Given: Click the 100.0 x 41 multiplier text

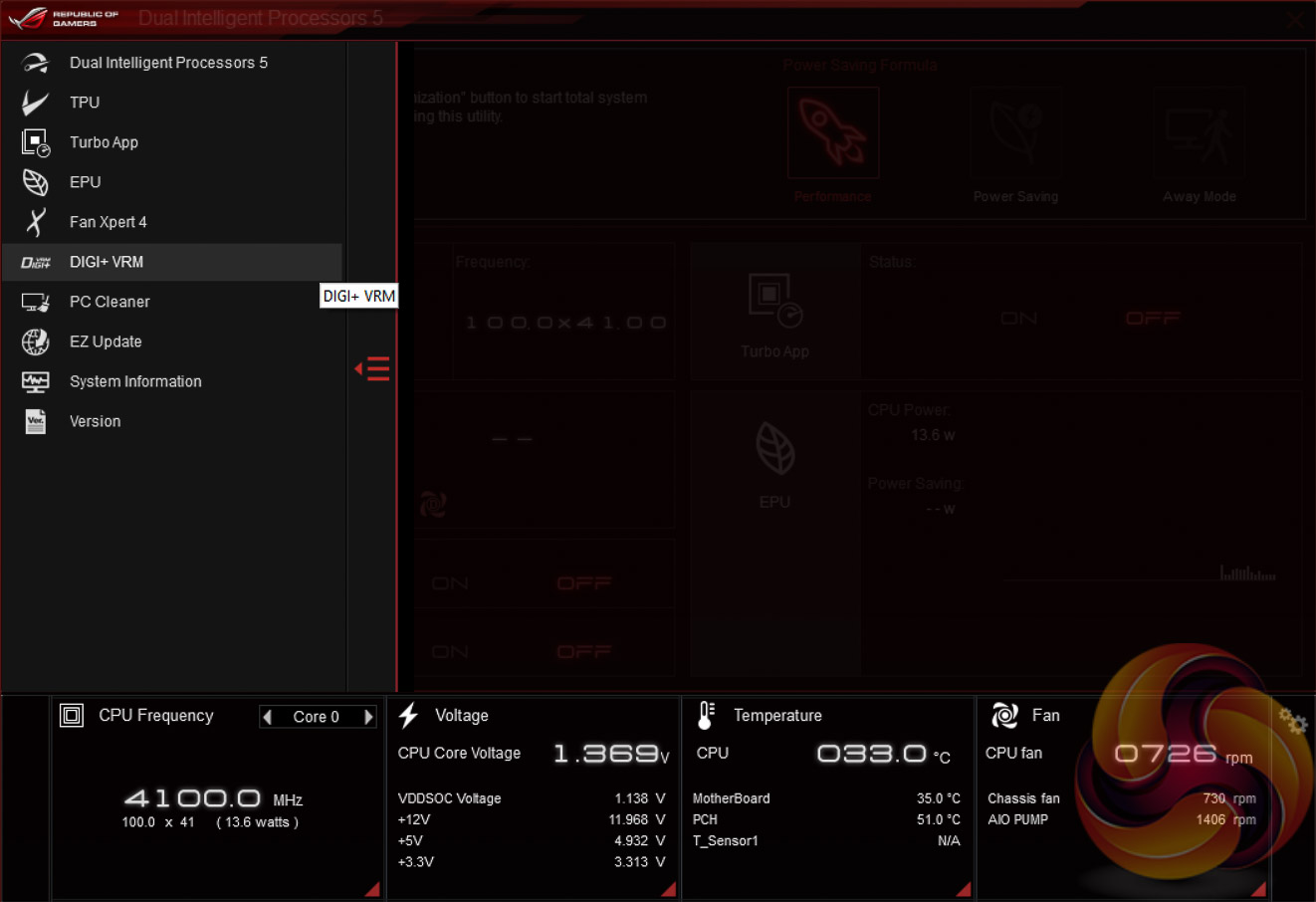Looking at the screenshot, I should click(158, 822).
